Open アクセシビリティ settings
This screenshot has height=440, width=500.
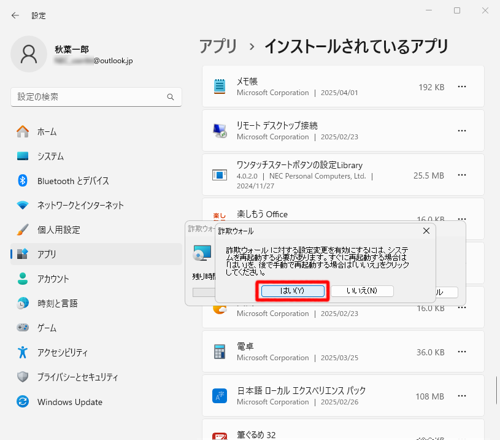pos(96,352)
